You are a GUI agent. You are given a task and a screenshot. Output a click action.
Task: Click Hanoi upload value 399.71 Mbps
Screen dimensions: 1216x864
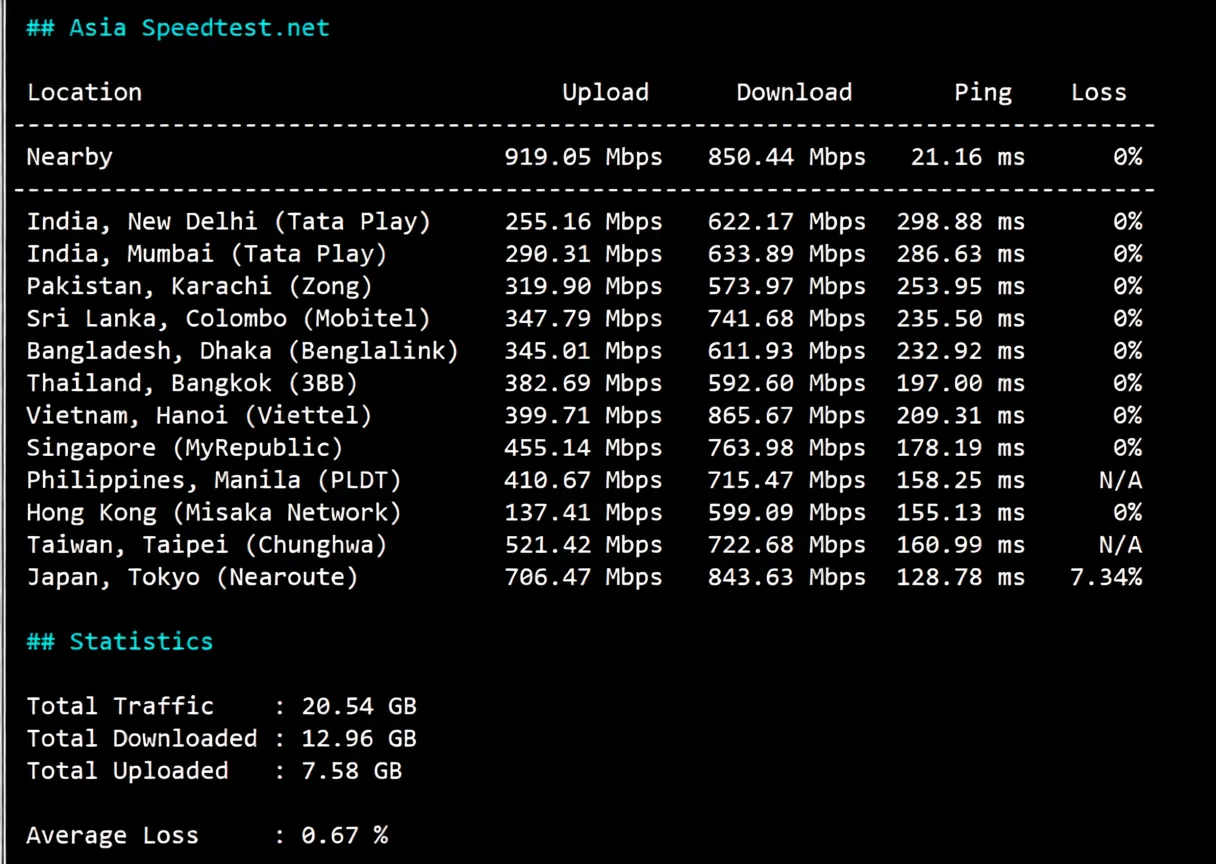click(583, 416)
